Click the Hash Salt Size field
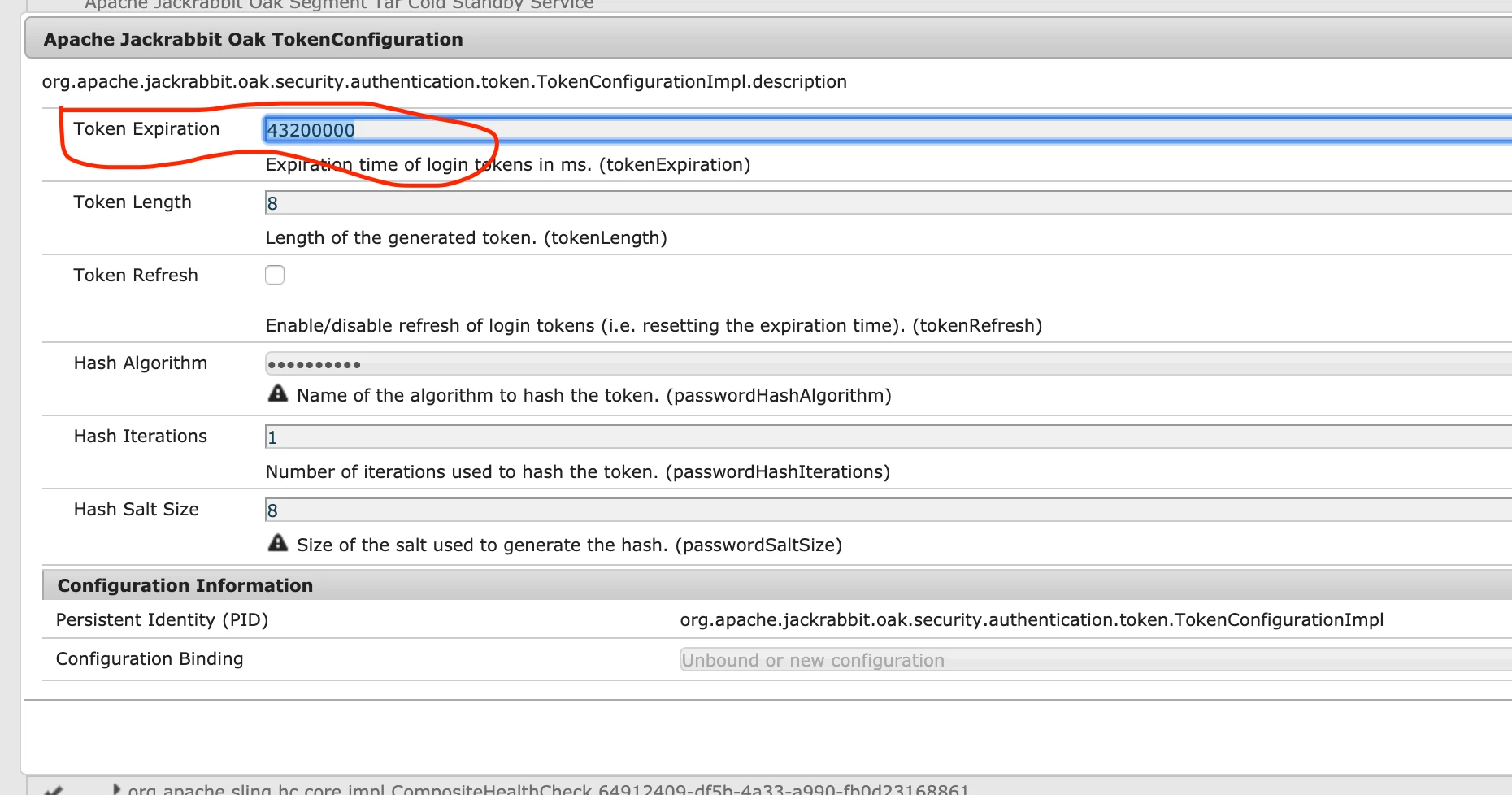The height and width of the screenshot is (795, 1512). pyautogui.click(x=888, y=510)
